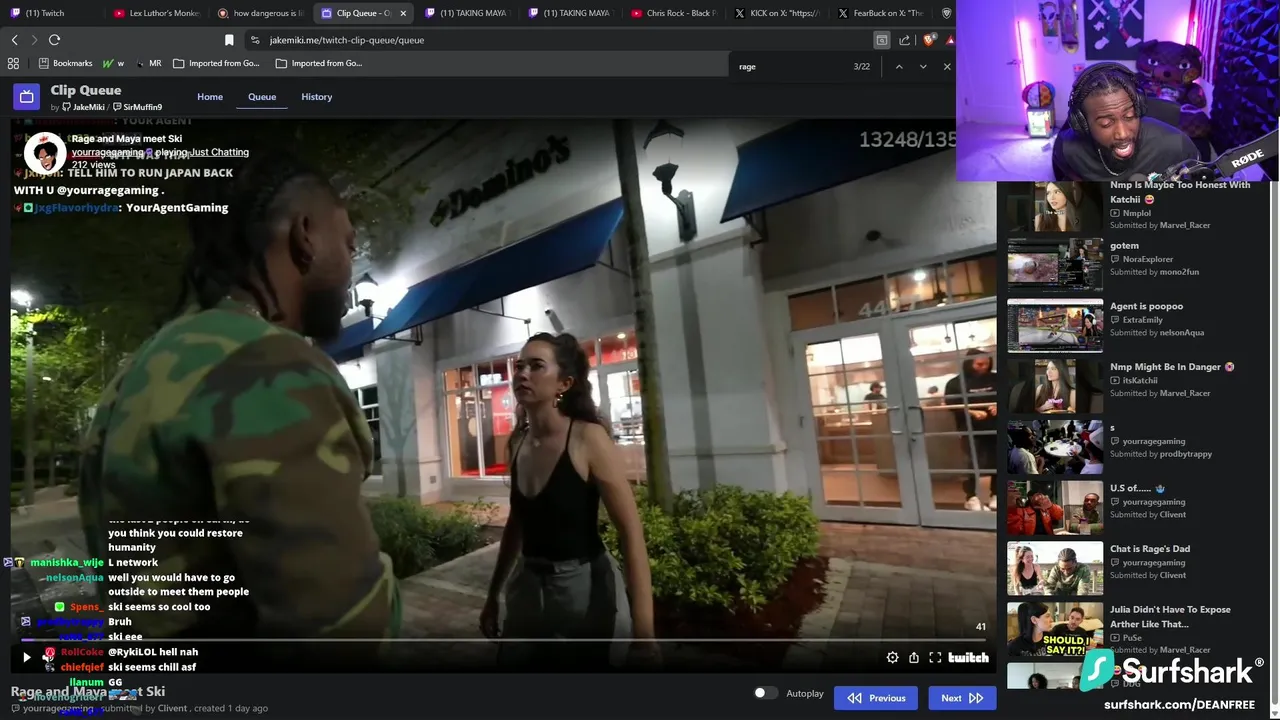Open the MR bookmark
Viewport: 1280px width, 720px height.
coord(148,63)
